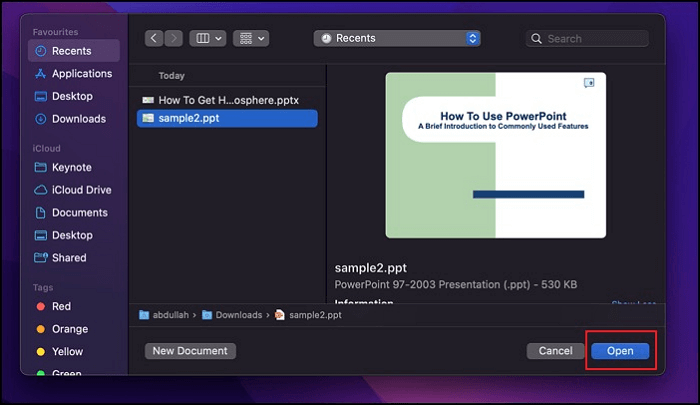Select Desktop under Favourites
Image resolution: width=700 pixels, height=405 pixels.
(x=74, y=96)
